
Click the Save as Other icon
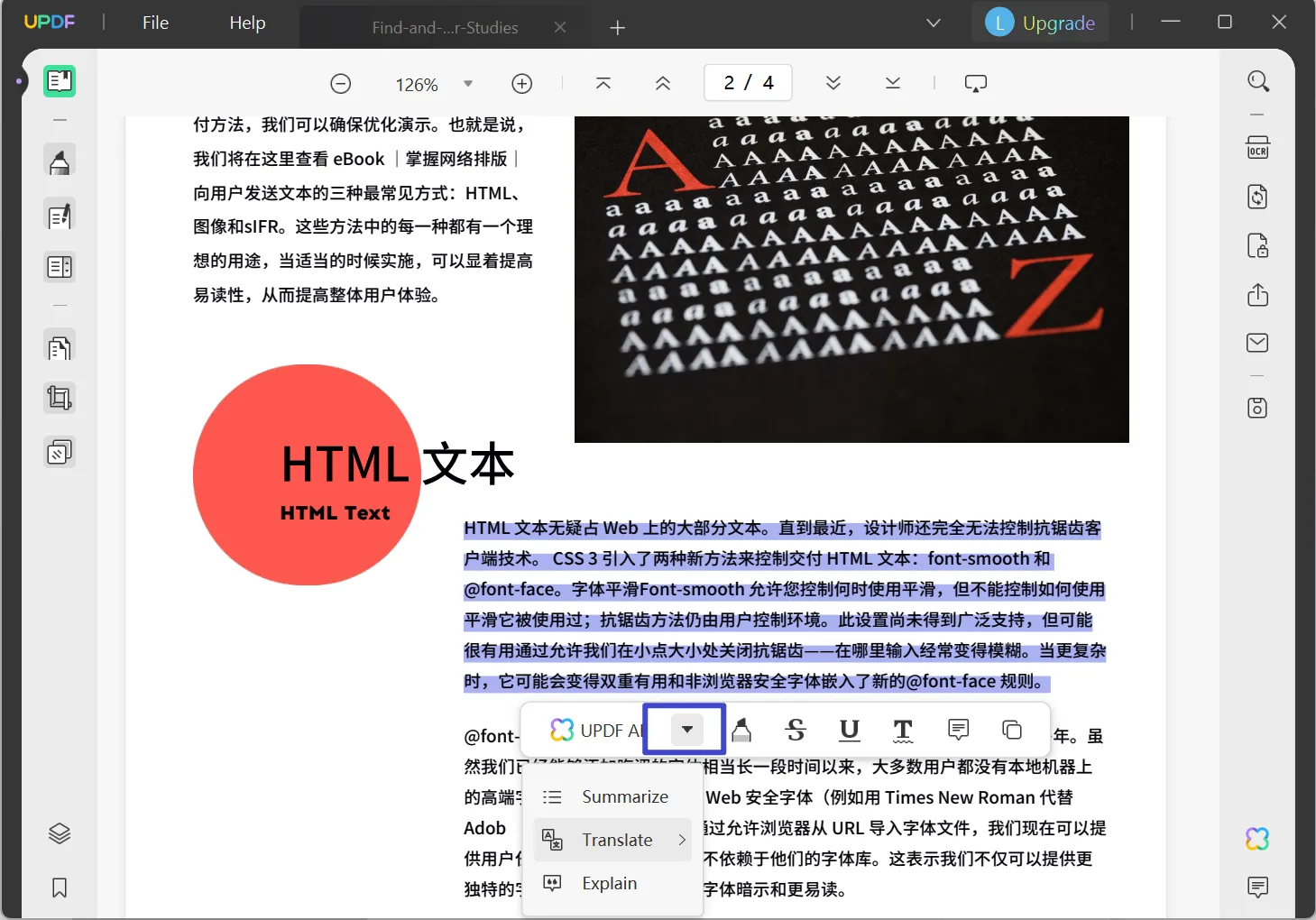1257,408
